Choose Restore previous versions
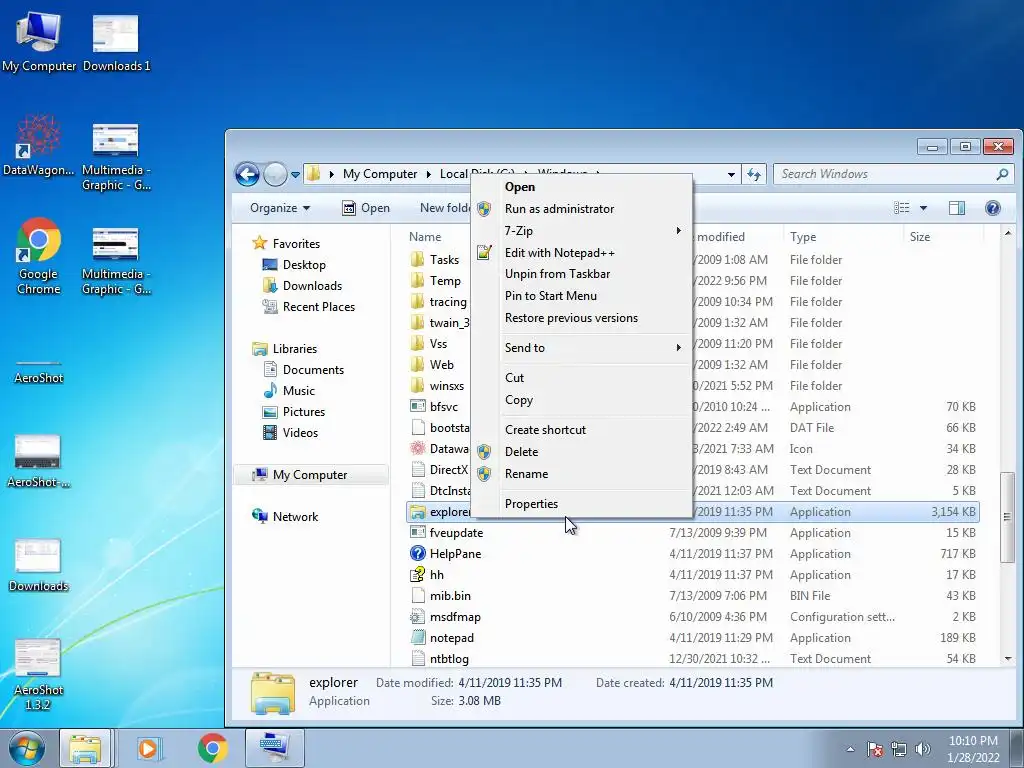Screen dimensions: 1024x768 [581, 318]
